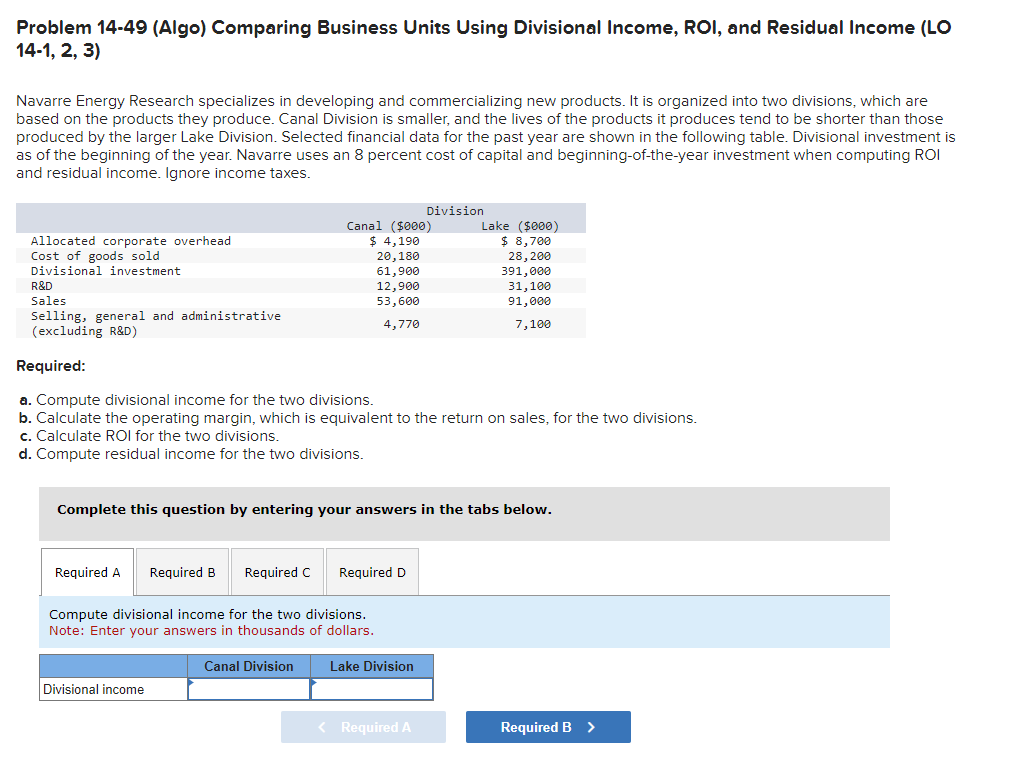Image resolution: width=1029 pixels, height=760 pixels.
Task: Click the blue answer marker in Canal Division cell
Action: pyautogui.click(x=190, y=684)
